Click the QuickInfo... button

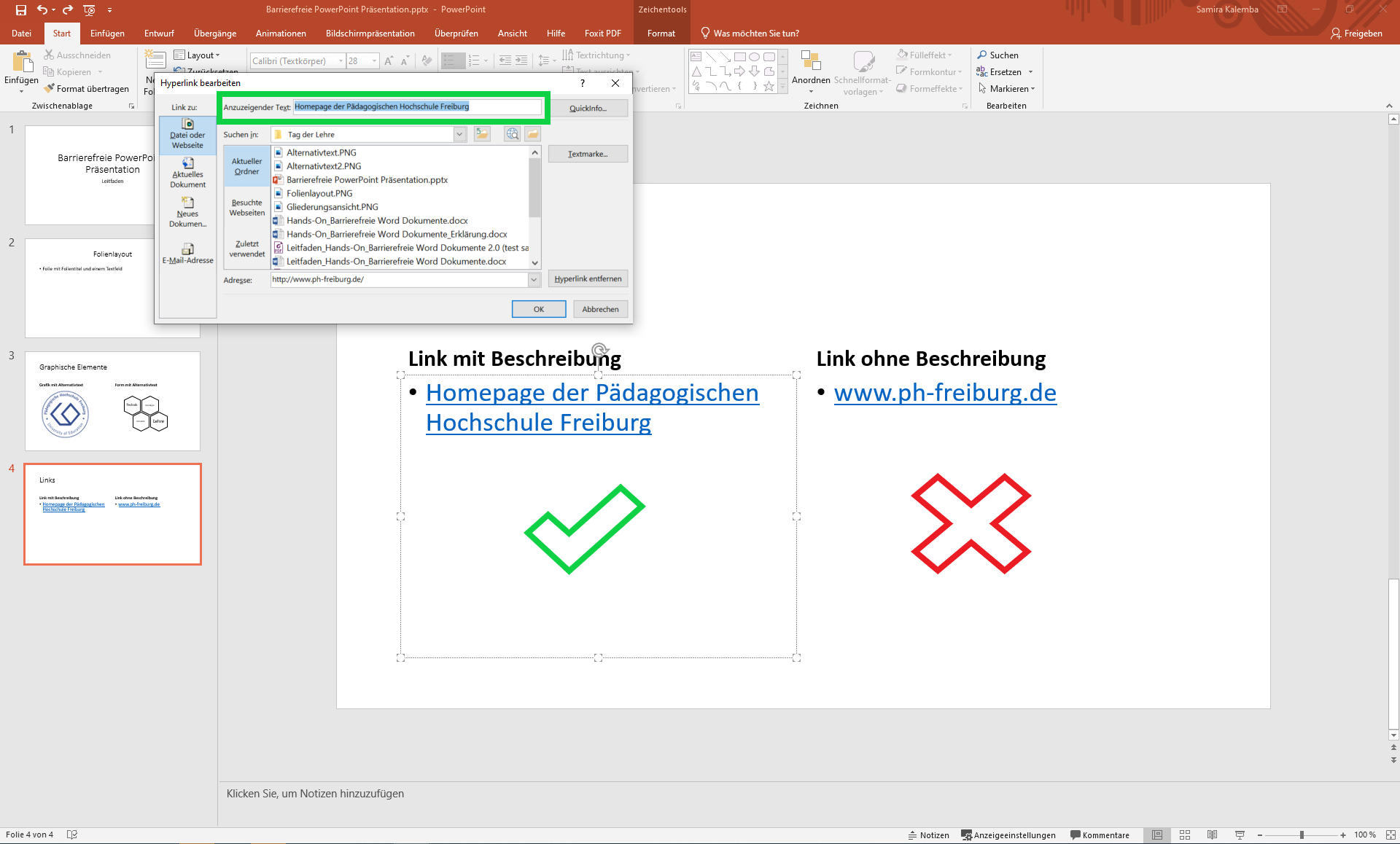[x=588, y=108]
